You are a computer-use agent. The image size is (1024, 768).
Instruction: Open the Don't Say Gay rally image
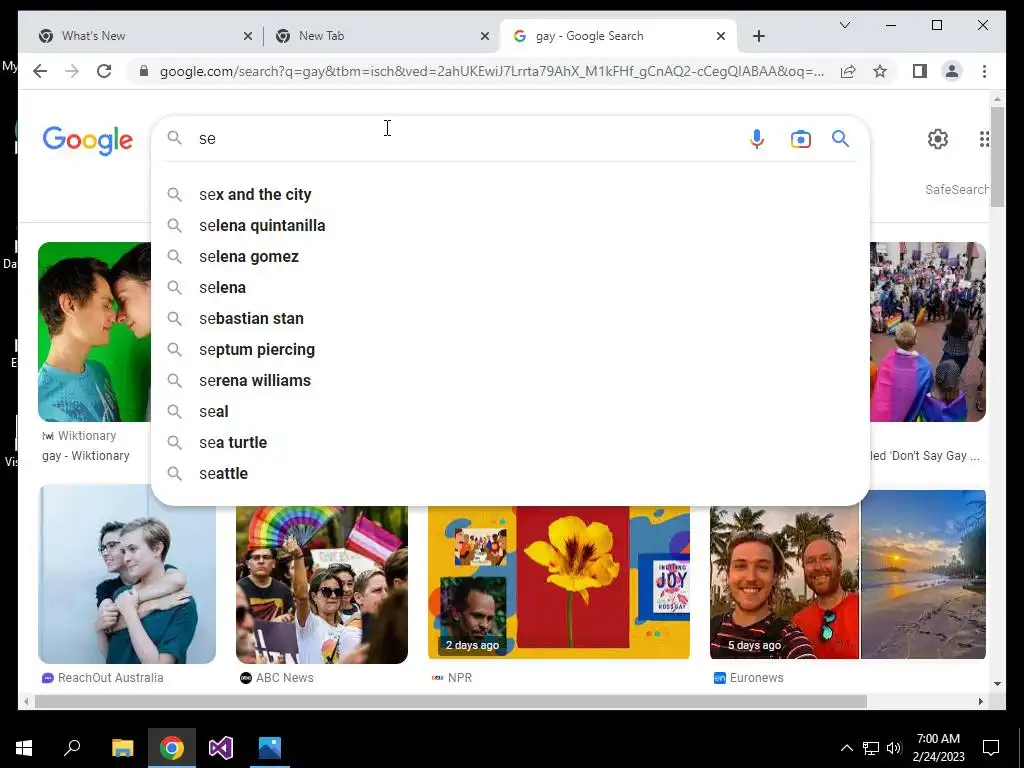[x=928, y=332]
